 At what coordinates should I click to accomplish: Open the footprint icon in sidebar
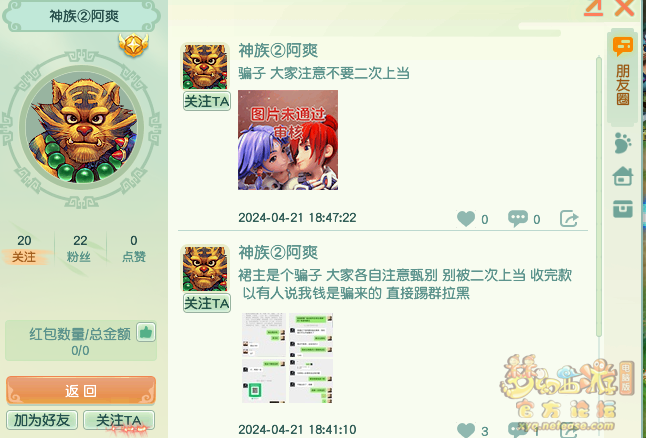(x=622, y=143)
